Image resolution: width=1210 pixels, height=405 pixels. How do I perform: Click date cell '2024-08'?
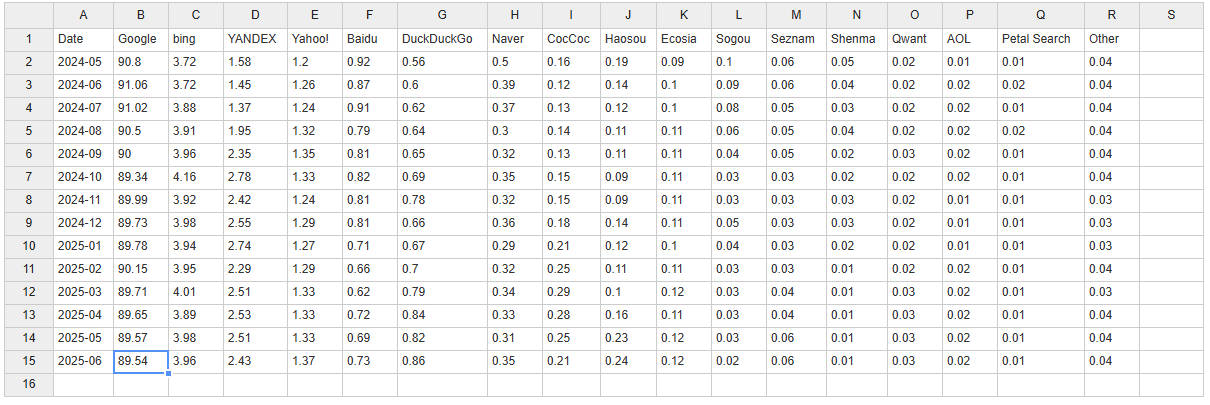tap(83, 131)
